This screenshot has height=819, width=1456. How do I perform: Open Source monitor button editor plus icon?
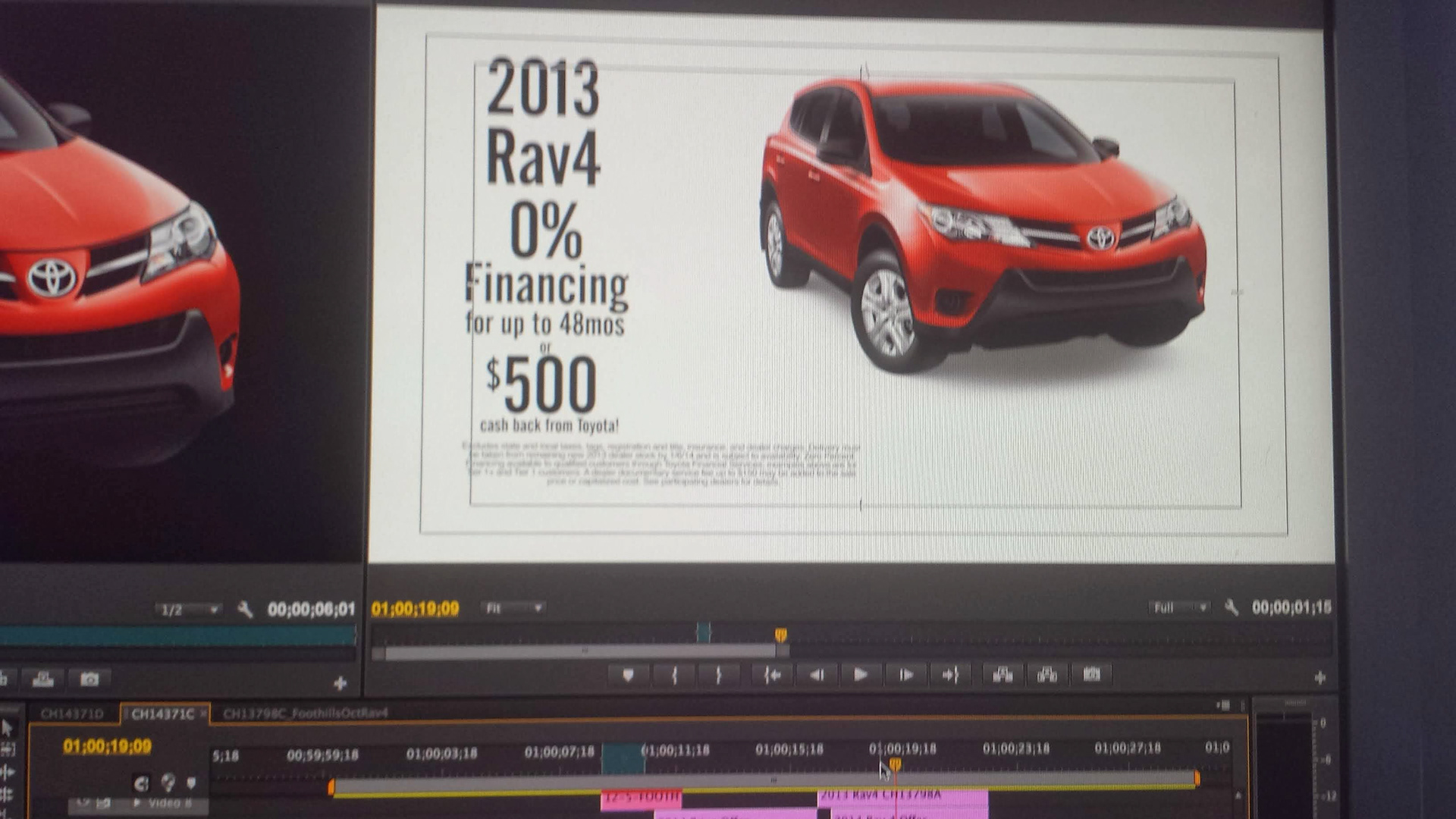click(340, 683)
